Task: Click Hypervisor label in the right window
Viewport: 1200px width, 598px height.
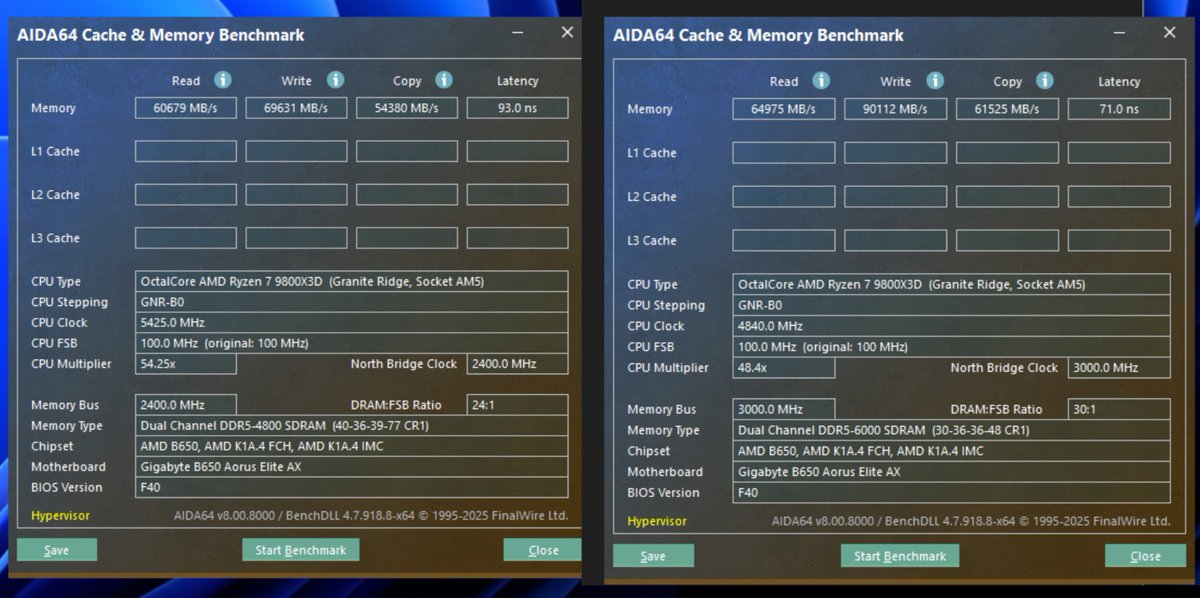Action: pyautogui.click(x=657, y=521)
